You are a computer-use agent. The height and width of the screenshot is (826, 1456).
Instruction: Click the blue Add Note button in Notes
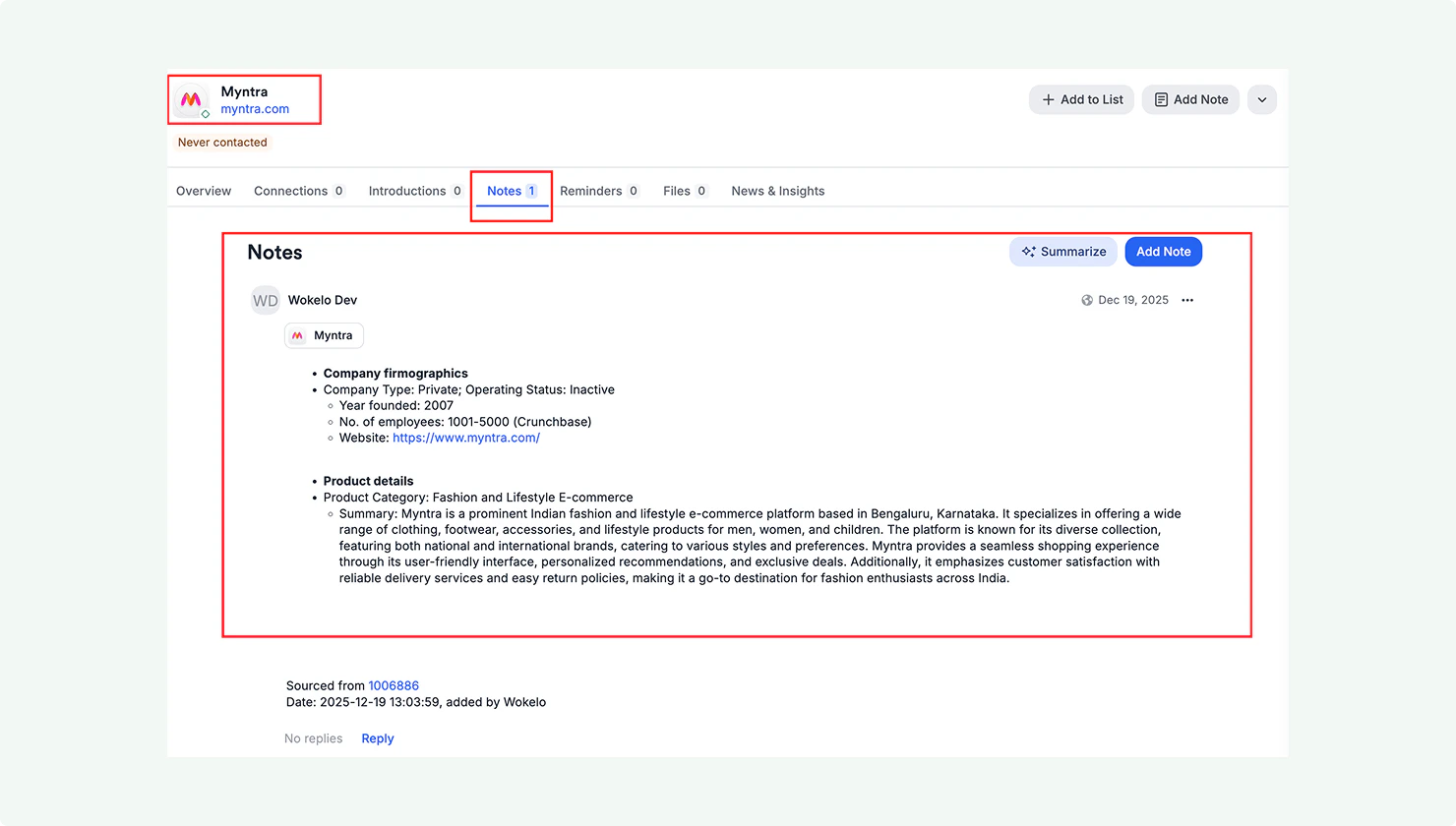coord(1164,252)
